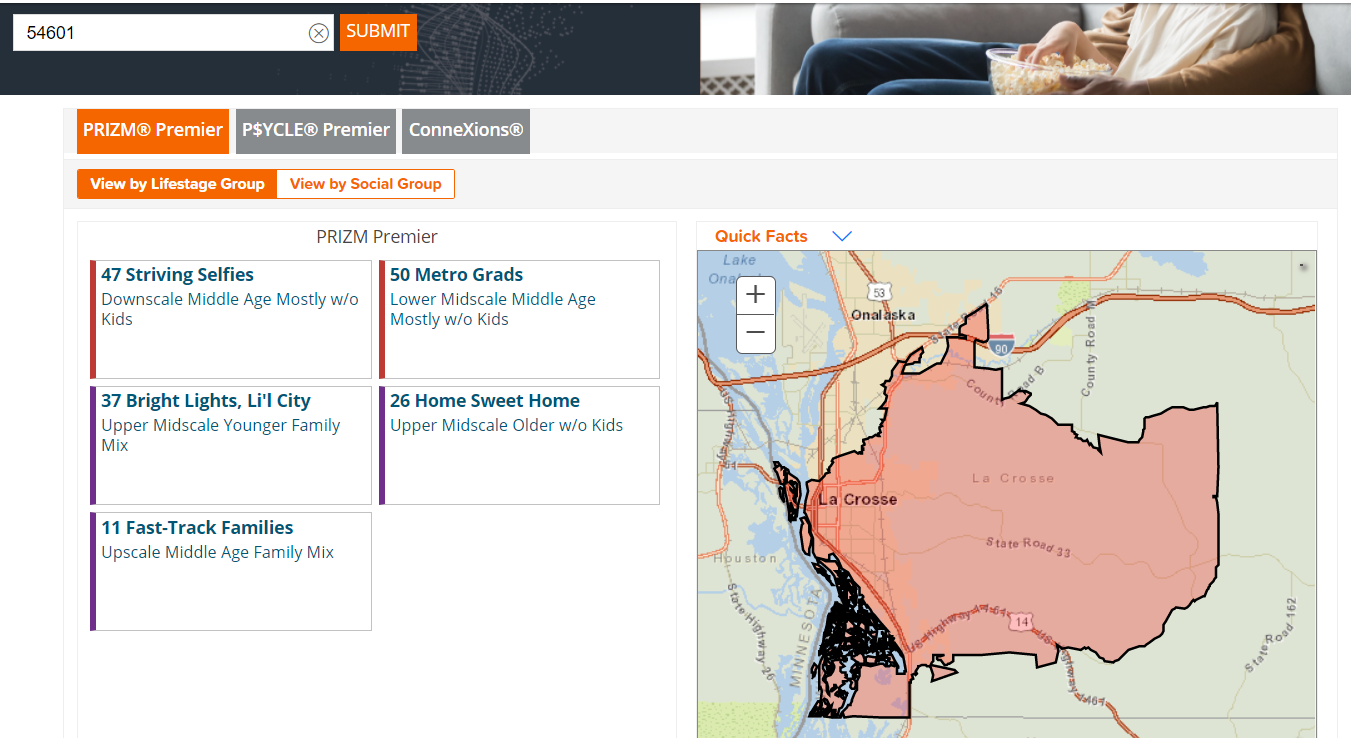Click the State Road 162 map label
1351x738 pixels.
[1271, 635]
